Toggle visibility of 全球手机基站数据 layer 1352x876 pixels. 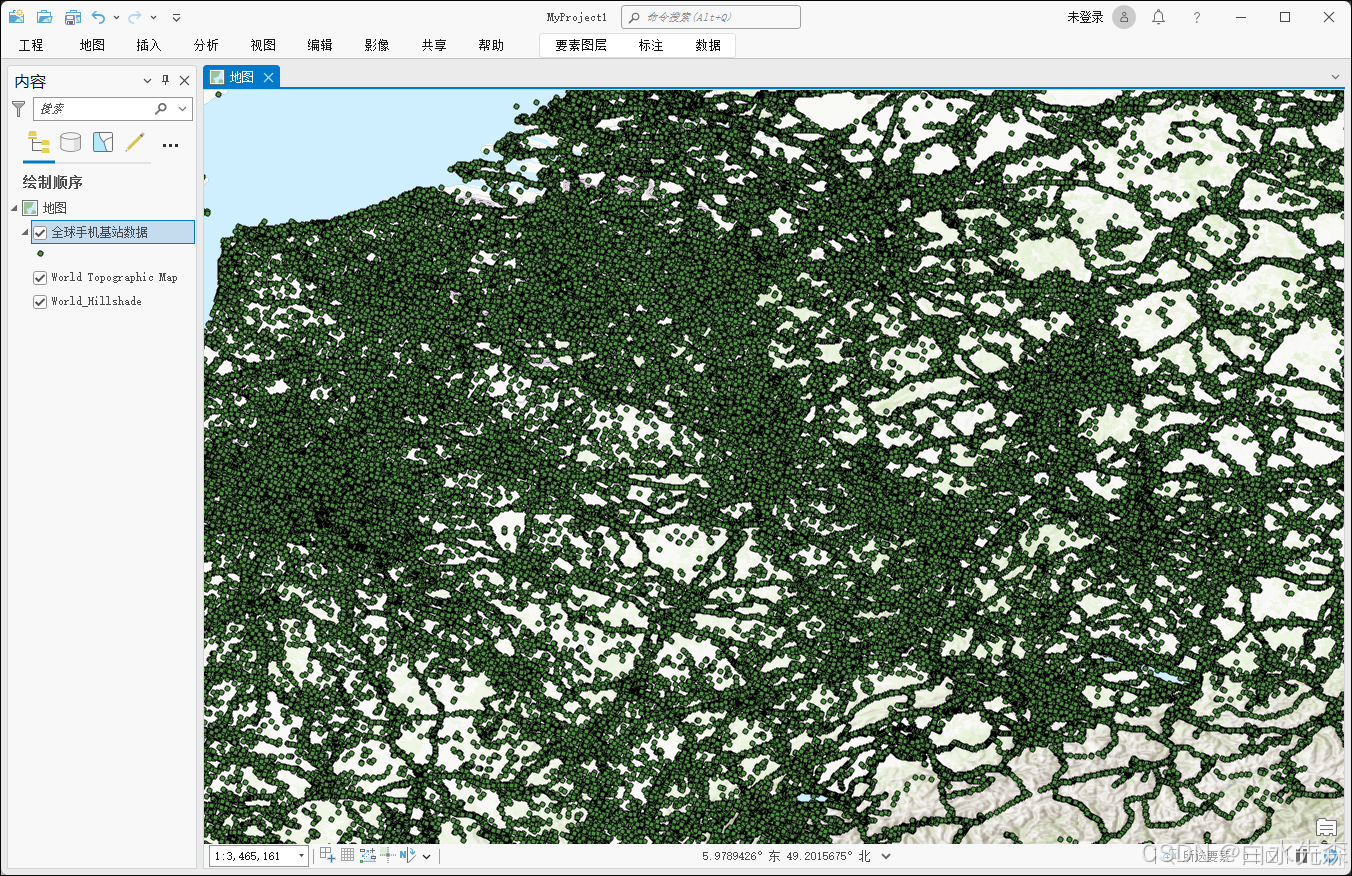coord(40,232)
